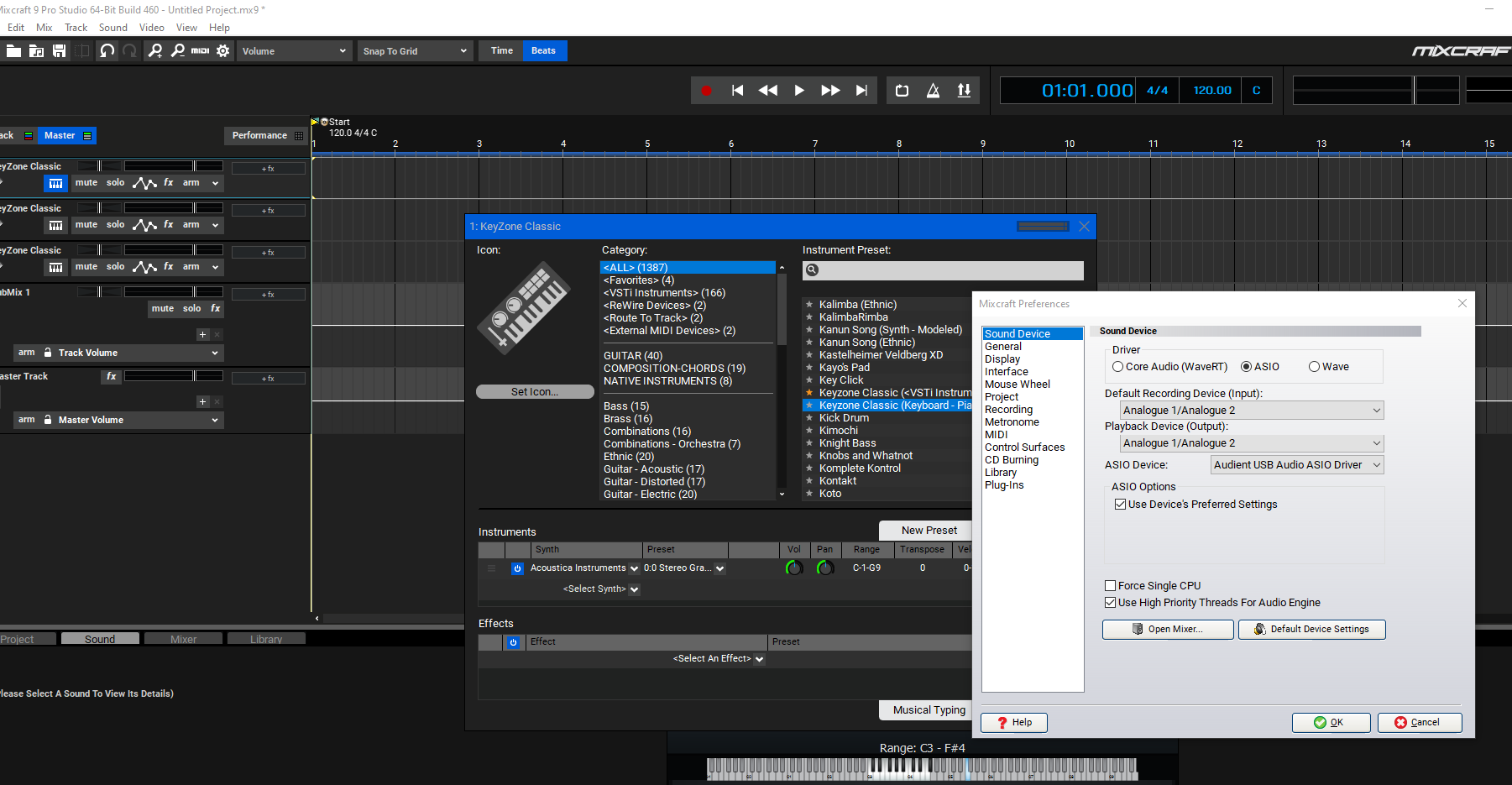The image size is (1512, 785).
Task: Switch to the Library tab
Action: pos(266,639)
